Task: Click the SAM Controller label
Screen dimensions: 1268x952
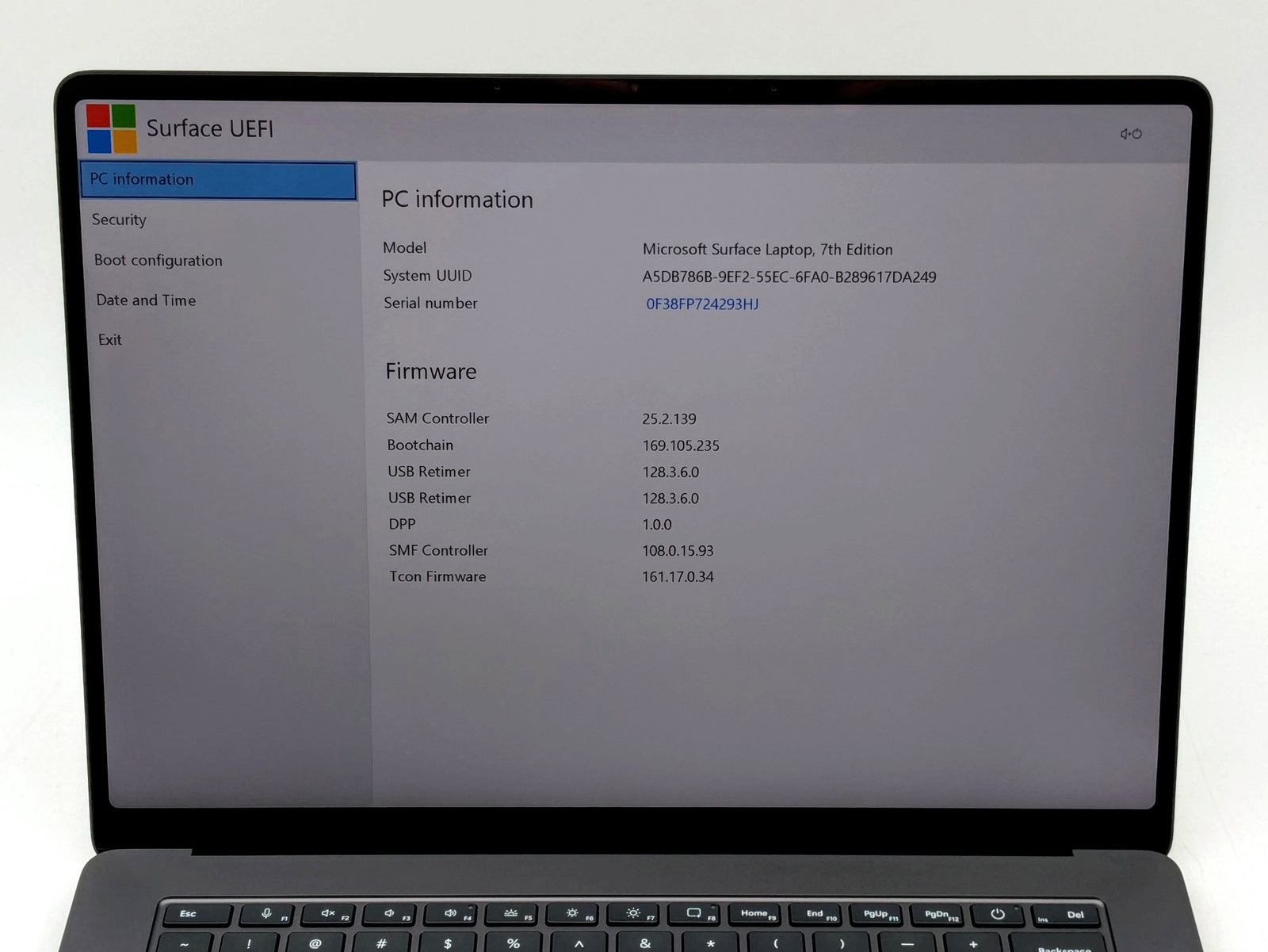Action: coord(437,419)
